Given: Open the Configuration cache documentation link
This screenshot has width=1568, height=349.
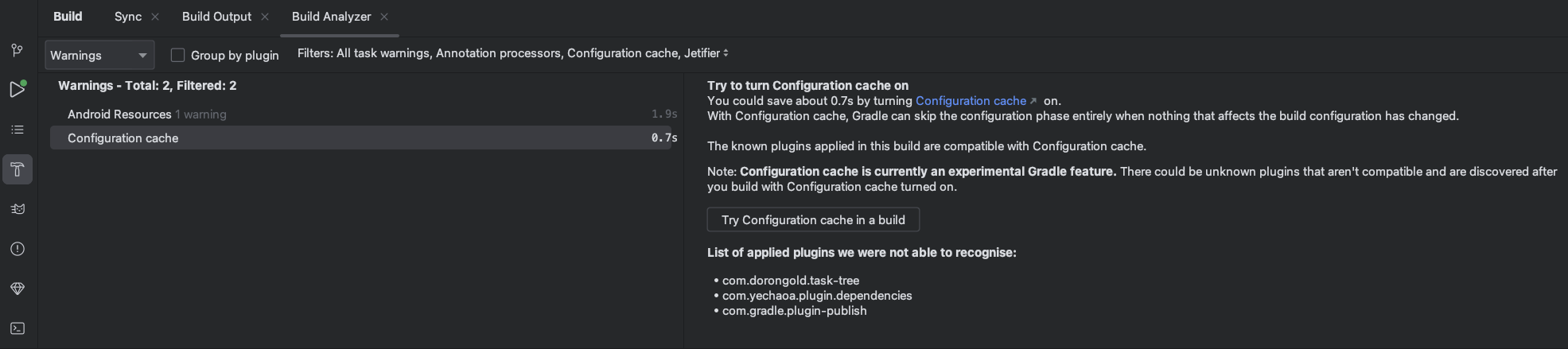Looking at the screenshot, I should pyautogui.click(x=971, y=101).
